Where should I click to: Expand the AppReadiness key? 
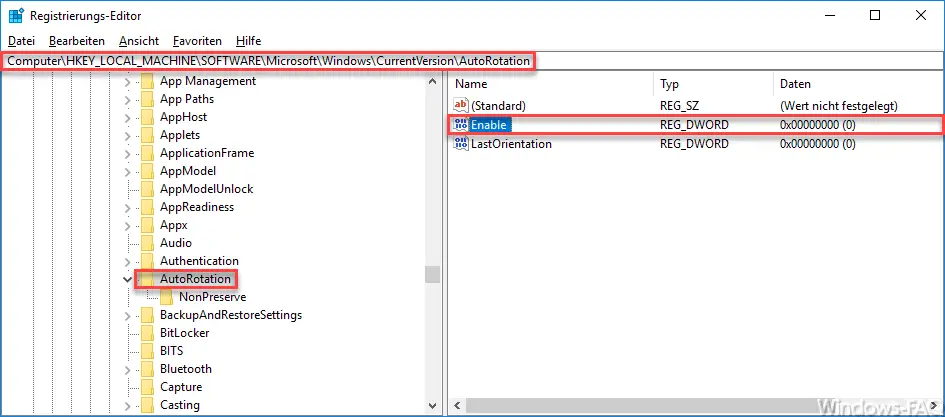click(x=127, y=207)
